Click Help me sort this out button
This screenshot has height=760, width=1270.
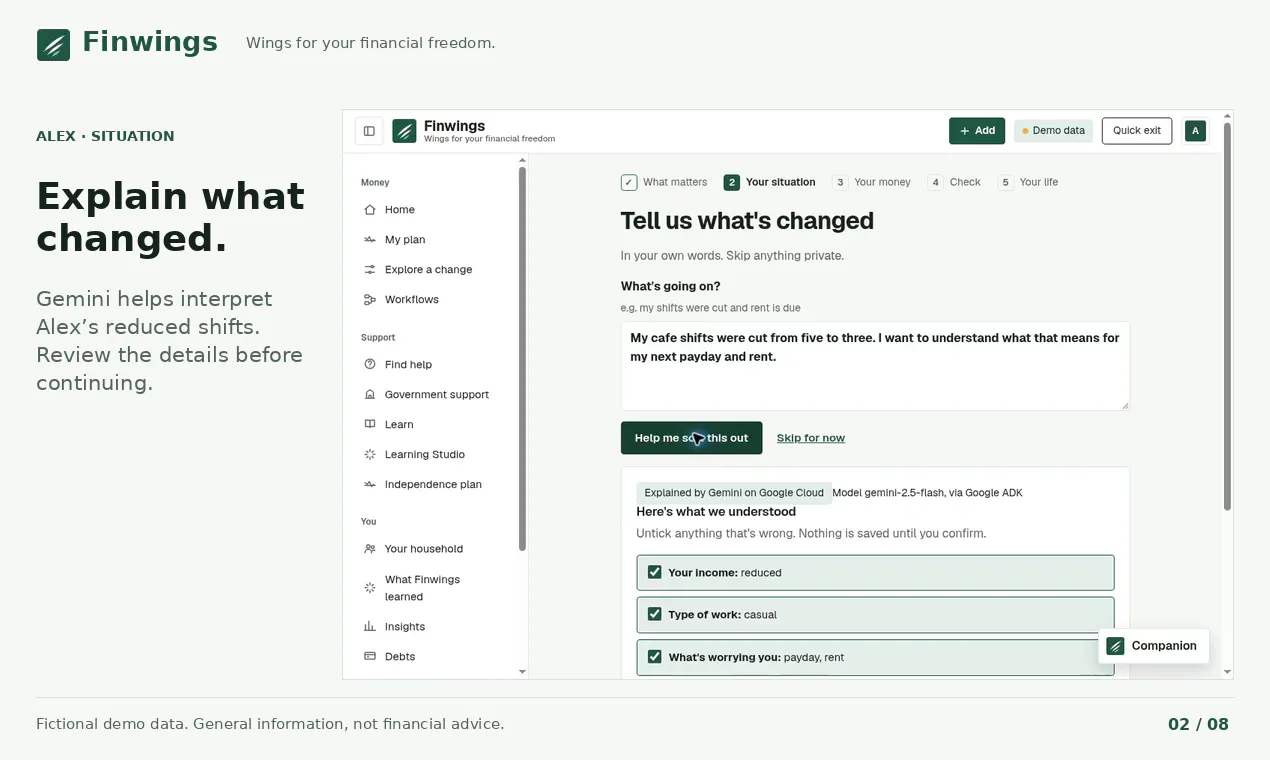[x=691, y=438]
